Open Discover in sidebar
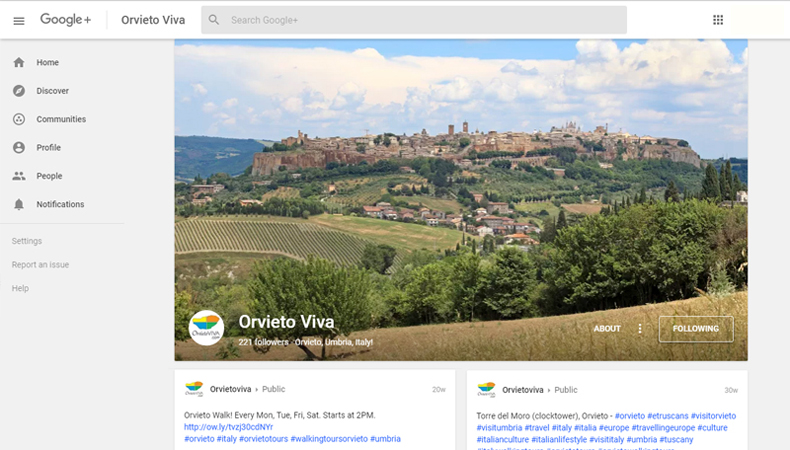This screenshot has width=790, height=450. [52, 91]
